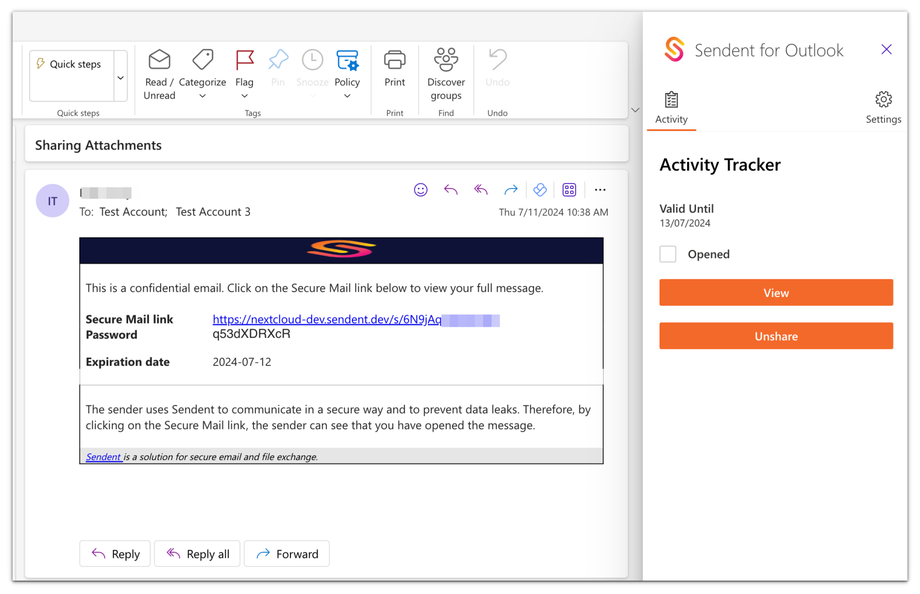The height and width of the screenshot is (594, 920).
Task: Expand the Flag dropdown chevron
Action: coord(245,96)
